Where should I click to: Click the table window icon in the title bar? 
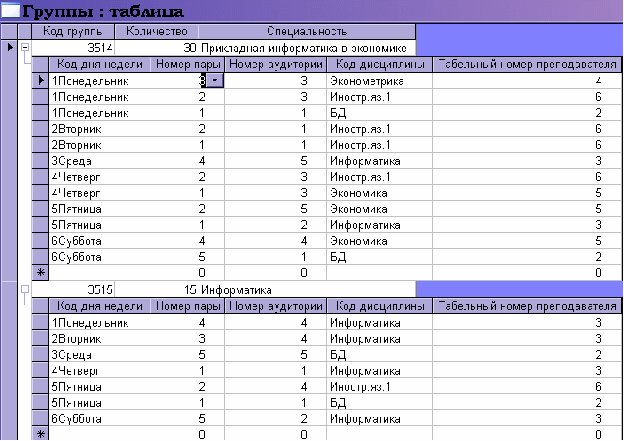click(x=10, y=11)
